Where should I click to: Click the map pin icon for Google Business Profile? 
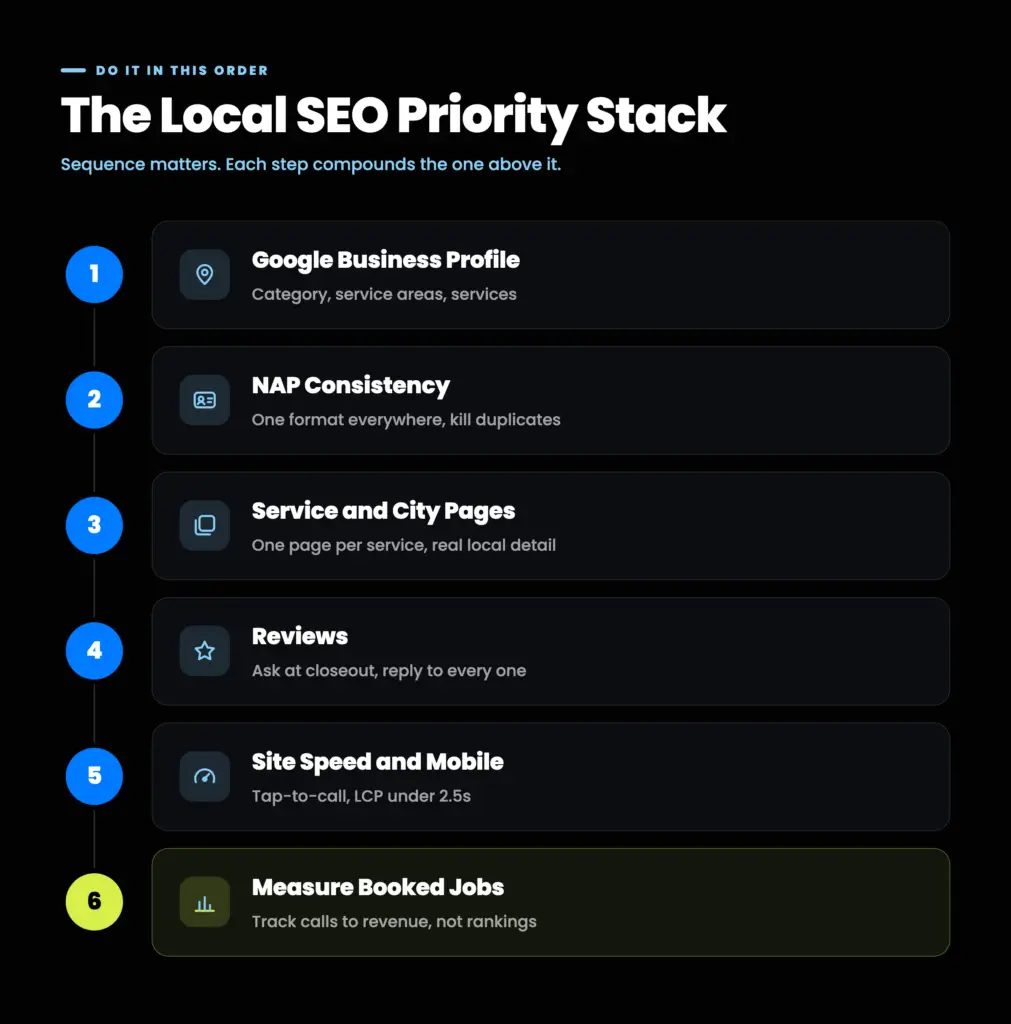[x=204, y=274]
